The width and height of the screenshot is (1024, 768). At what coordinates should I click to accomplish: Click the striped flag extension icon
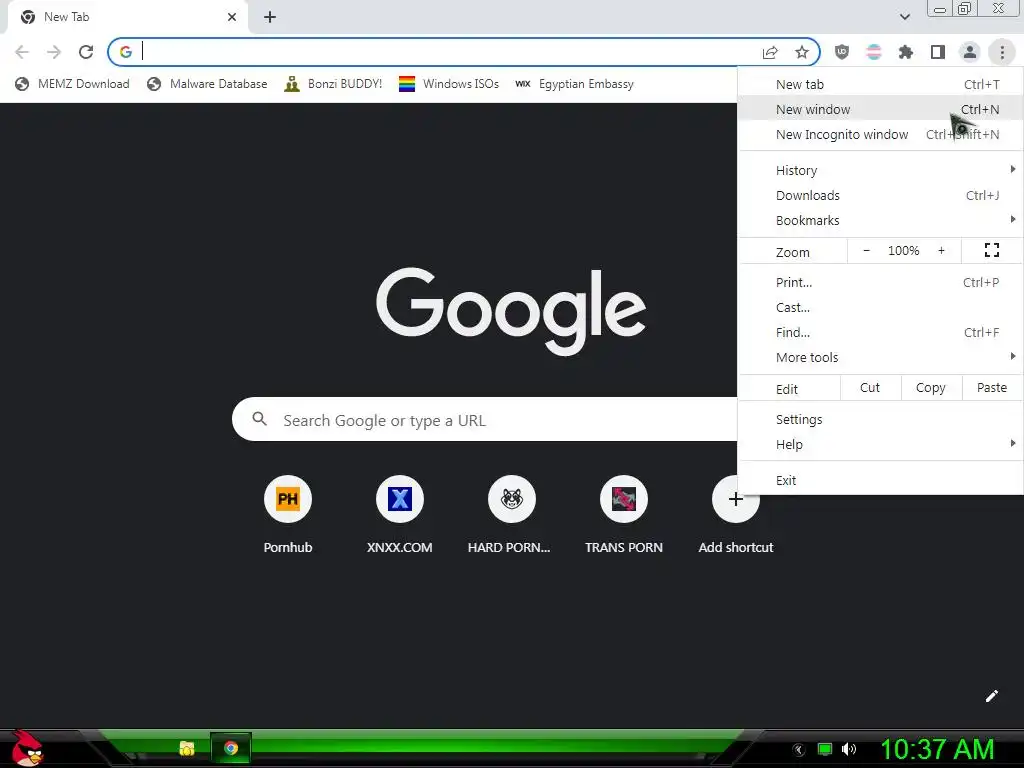(x=874, y=52)
